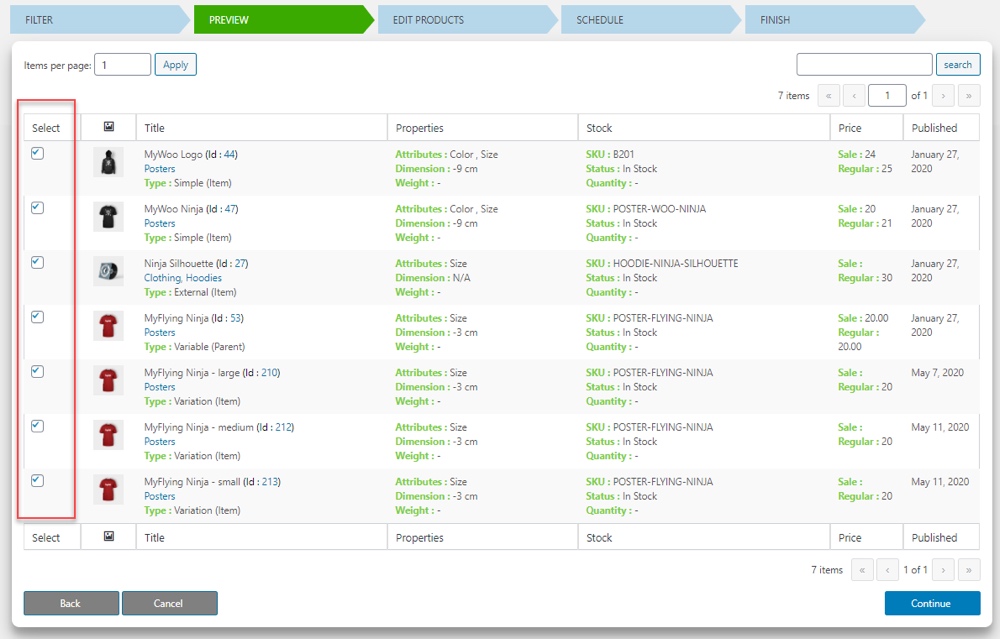Toggle checkbox for MyFlying Ninja - small

pos(37,481)
